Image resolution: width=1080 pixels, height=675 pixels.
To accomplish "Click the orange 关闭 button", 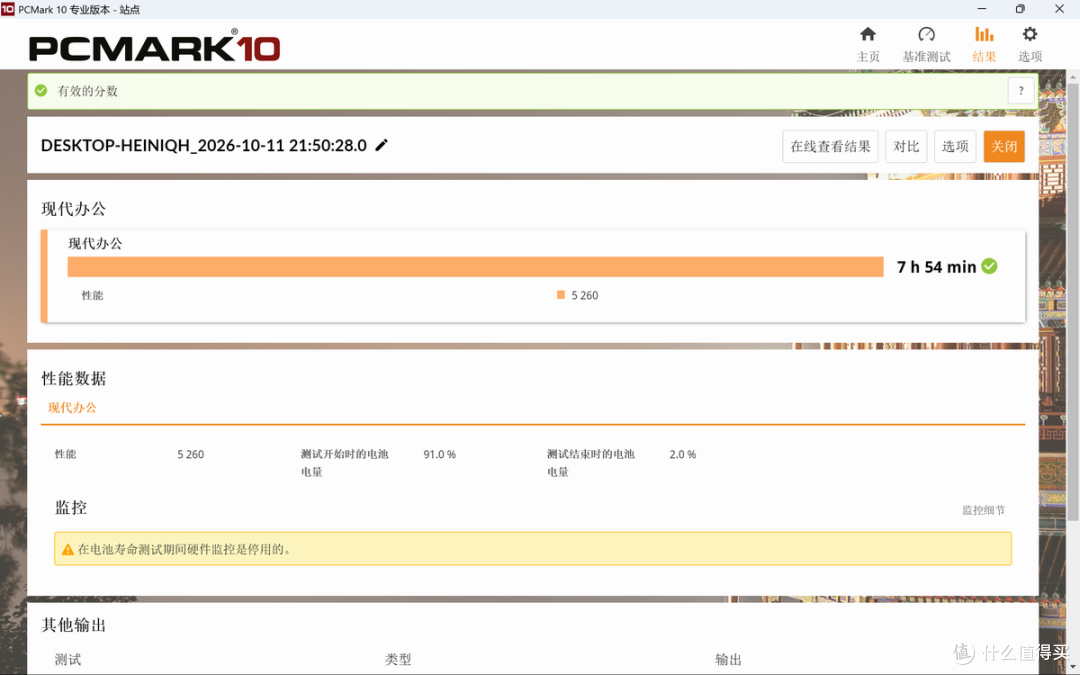I will (1004, 146).
